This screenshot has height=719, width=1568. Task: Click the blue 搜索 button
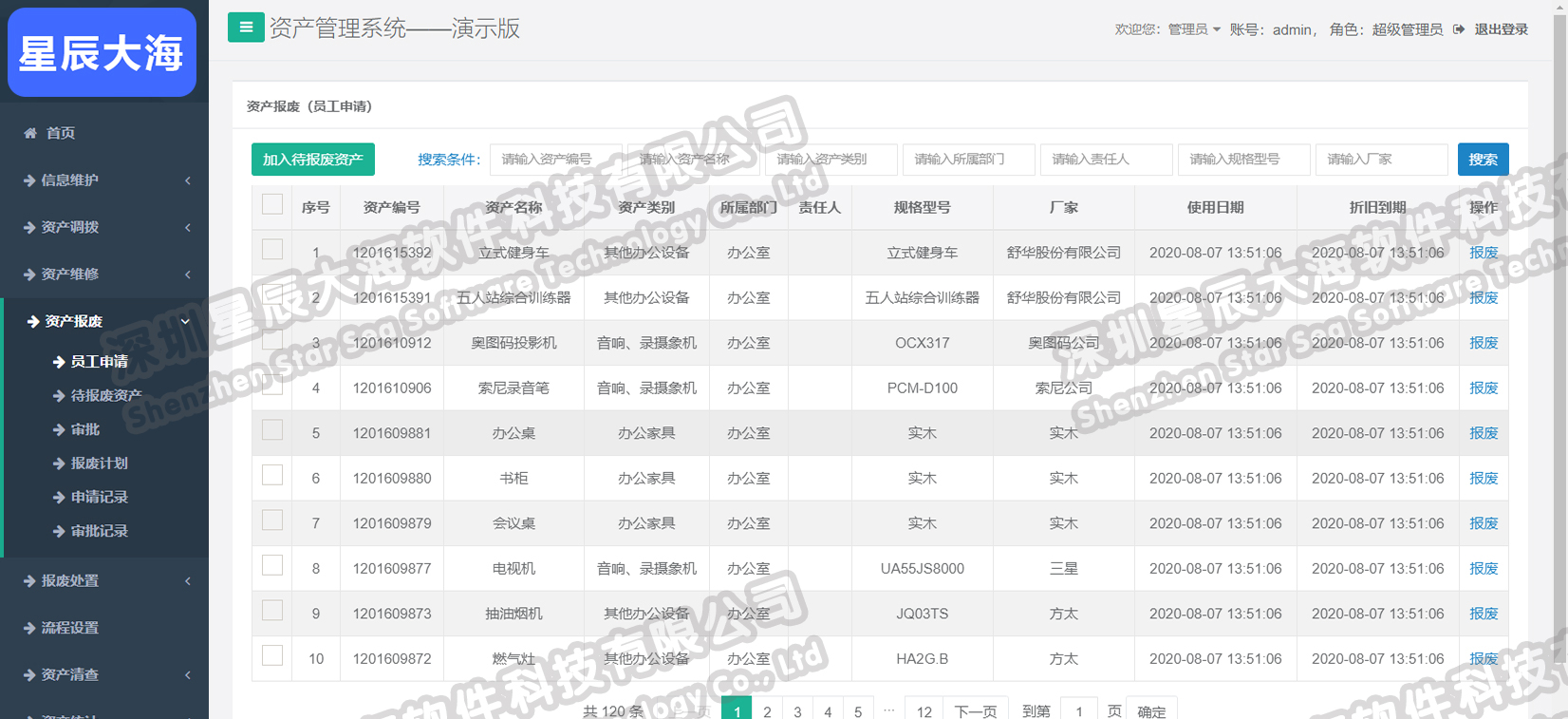coord(1483,160)
